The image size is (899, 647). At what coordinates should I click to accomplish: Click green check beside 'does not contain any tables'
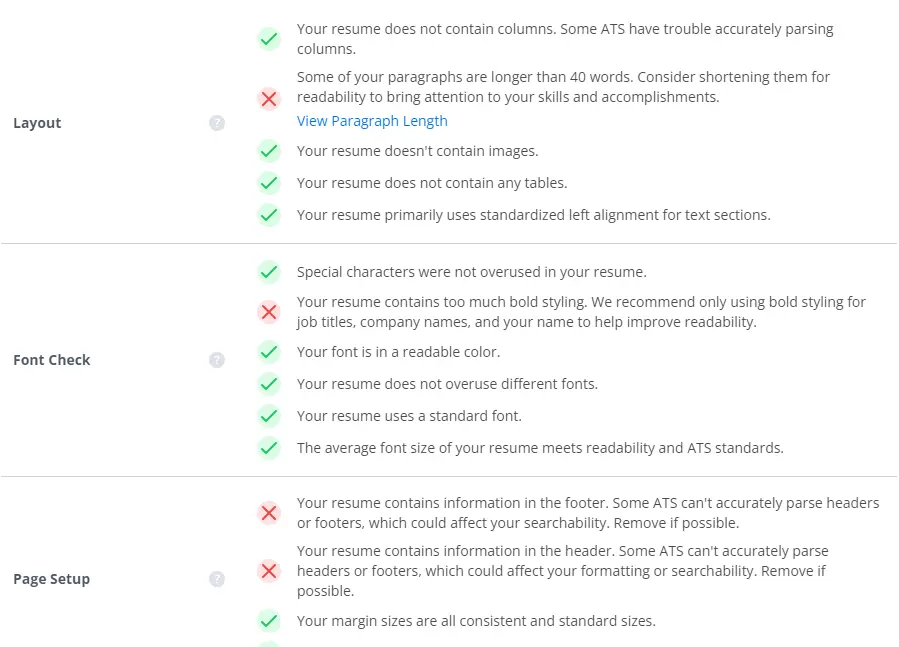pyautogui.click(x=269, y=183)
